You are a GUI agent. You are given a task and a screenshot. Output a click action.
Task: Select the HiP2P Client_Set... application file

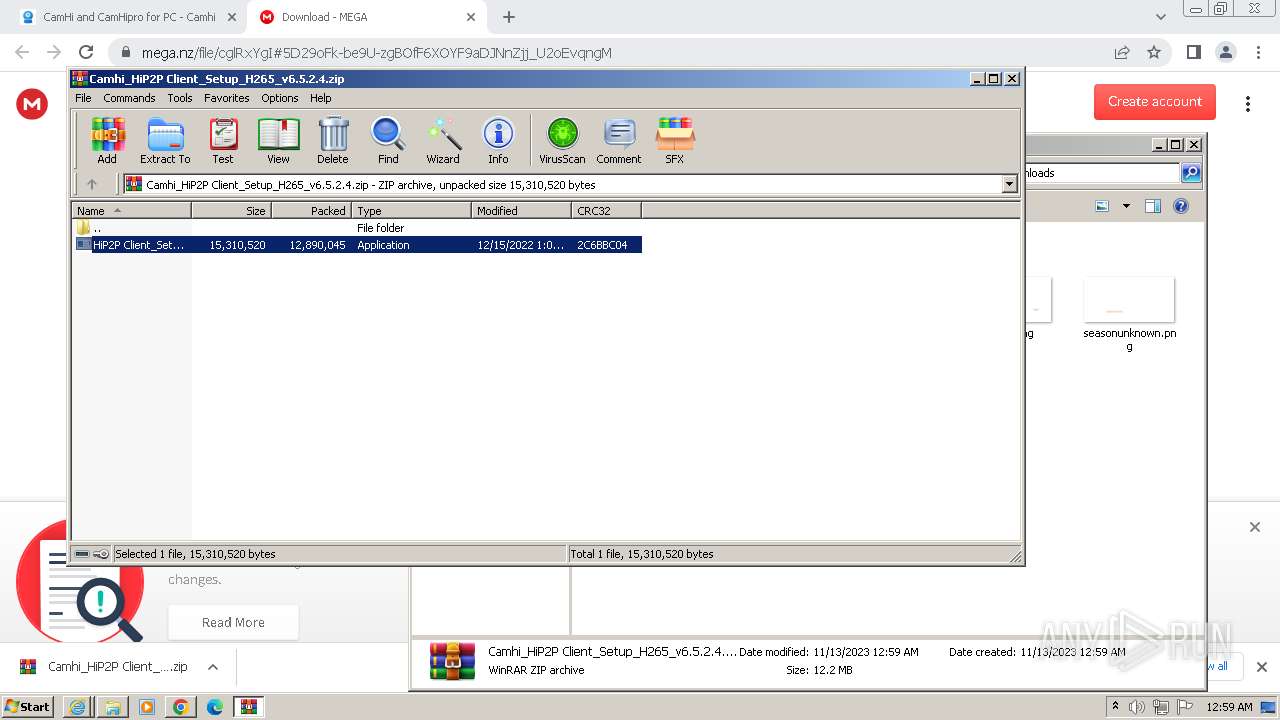[357, 245]
